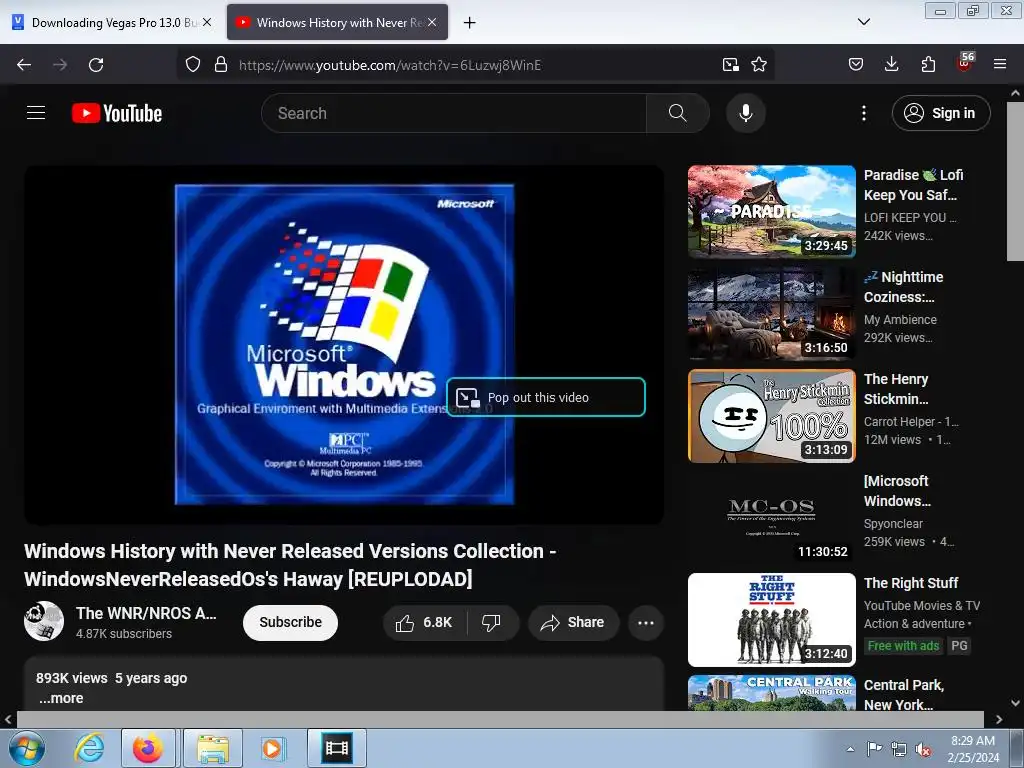Image resolution: width=1024 pixels, height=768 pixels.
Task: Click horizontal scrollbar right arrow
Action: click(x=999, y=719)
